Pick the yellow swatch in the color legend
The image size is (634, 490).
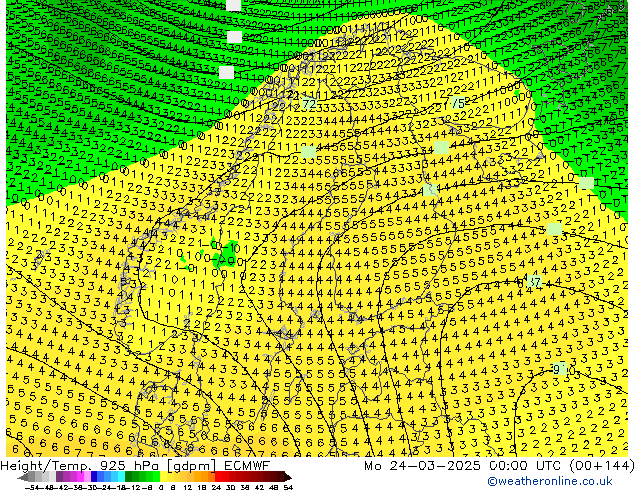click(x=163, y=477)
